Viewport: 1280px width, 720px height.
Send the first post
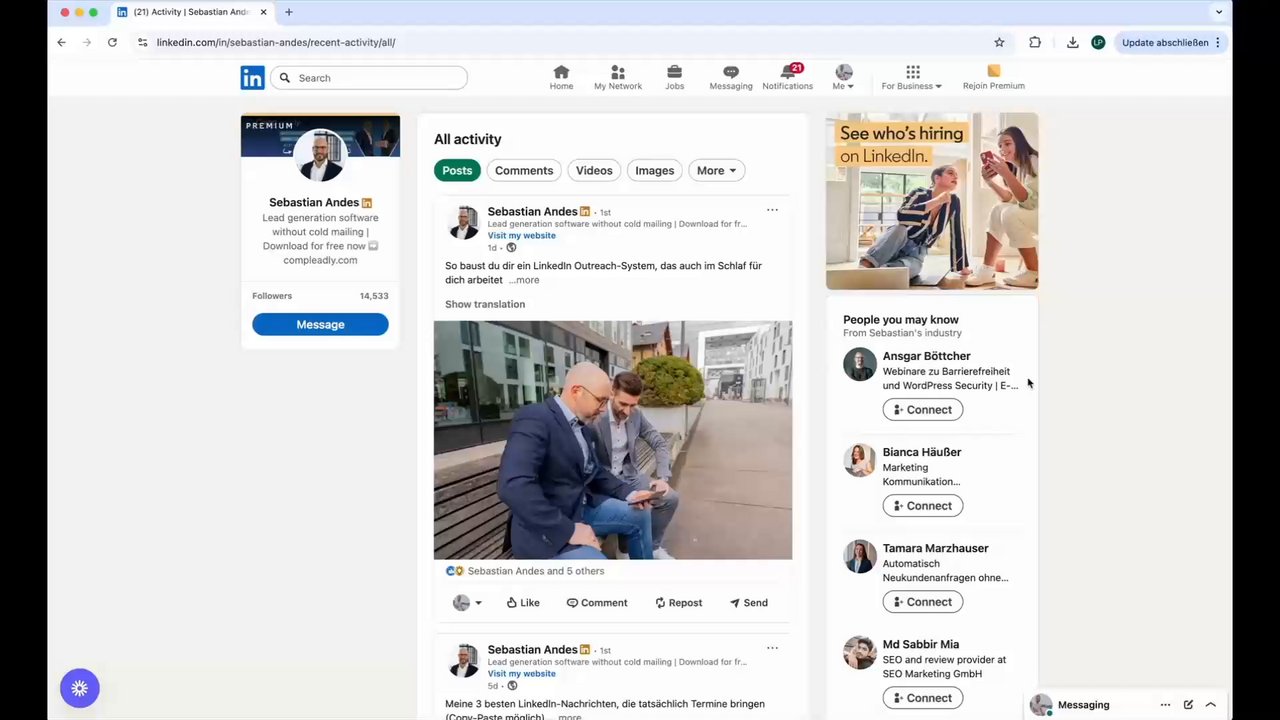click(748, 603)
